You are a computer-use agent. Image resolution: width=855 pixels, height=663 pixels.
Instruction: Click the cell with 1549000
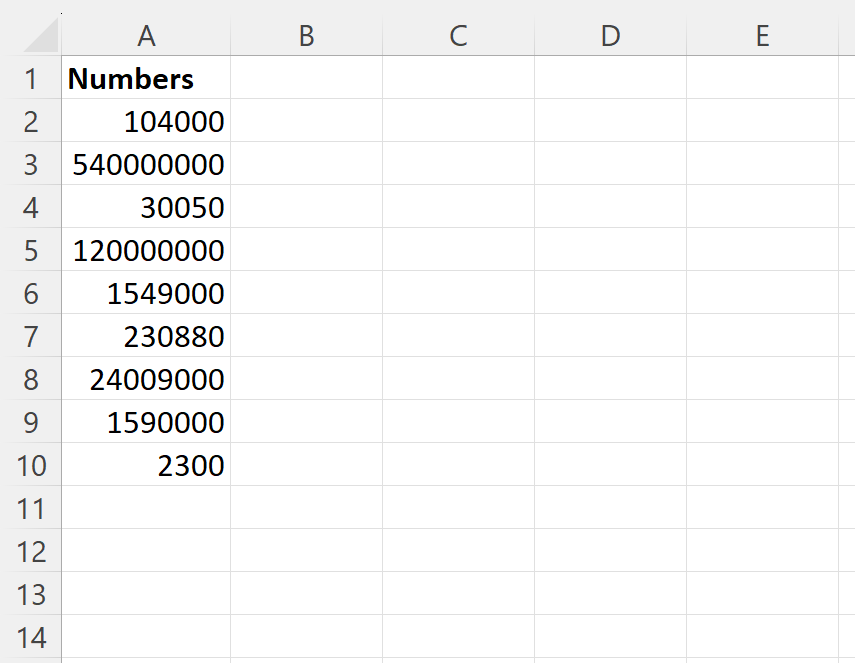click(146, 293)
